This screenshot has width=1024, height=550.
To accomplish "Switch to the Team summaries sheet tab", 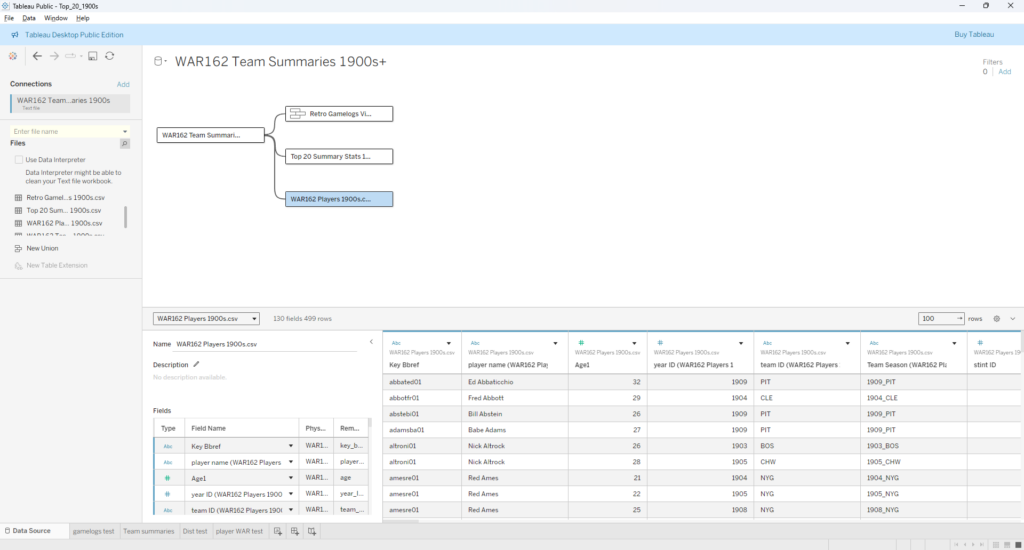I will [x=148, y=531].
